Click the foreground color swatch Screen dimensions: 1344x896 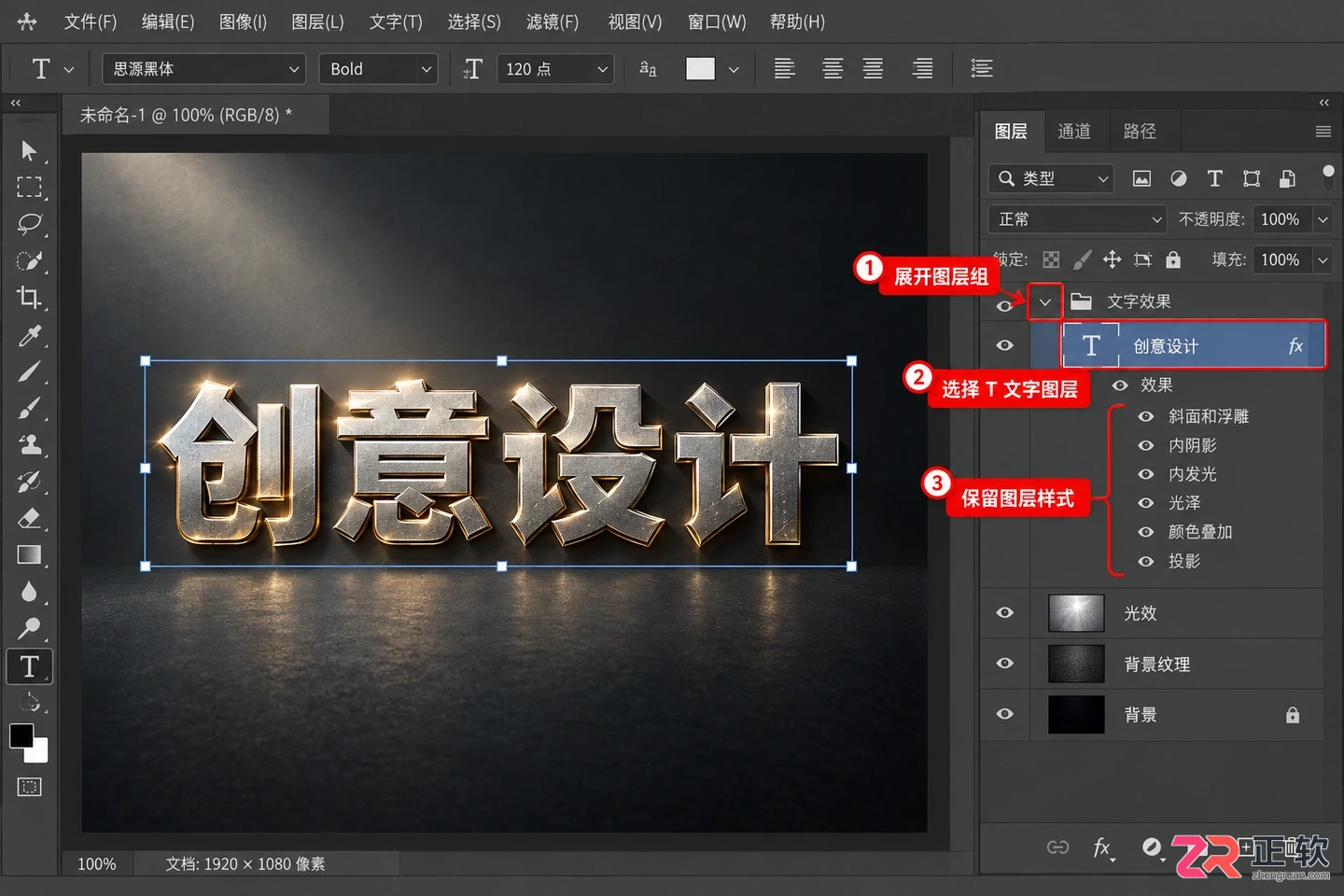pyautogui.click(x=21, y=735)
